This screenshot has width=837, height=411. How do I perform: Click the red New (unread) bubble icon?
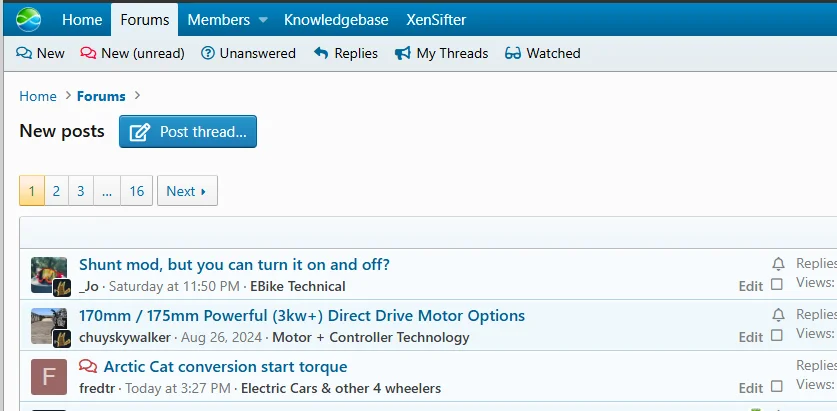(88, 53)
